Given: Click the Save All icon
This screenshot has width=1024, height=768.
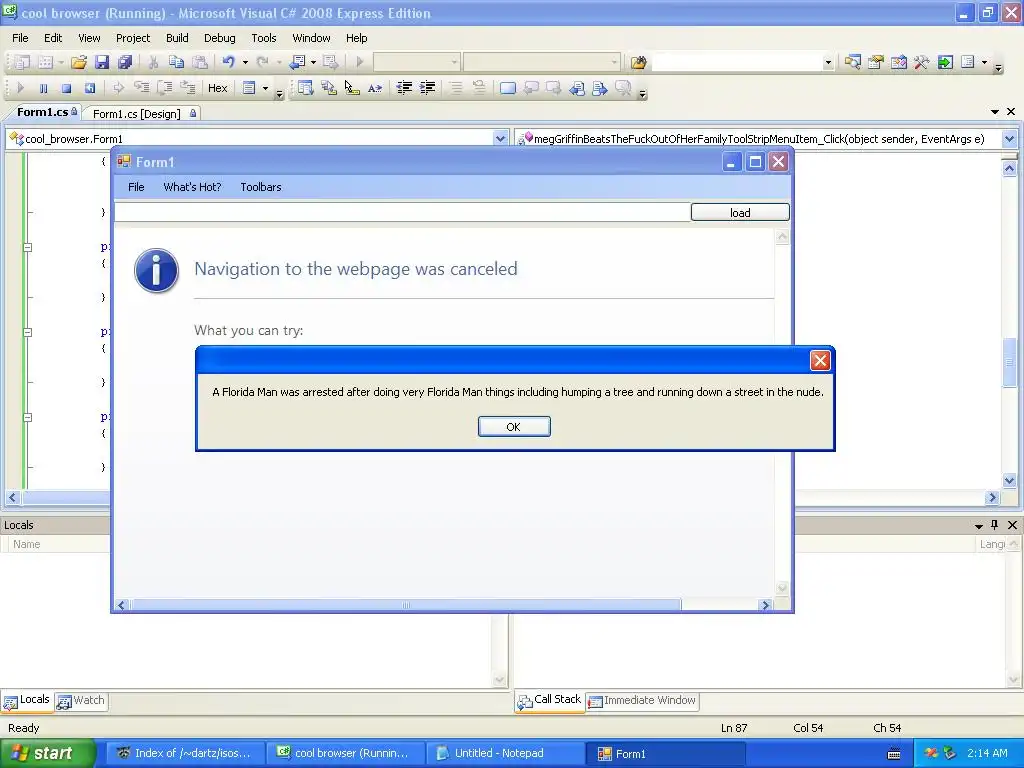Looking at the screenshot, I should click(125, 62).
